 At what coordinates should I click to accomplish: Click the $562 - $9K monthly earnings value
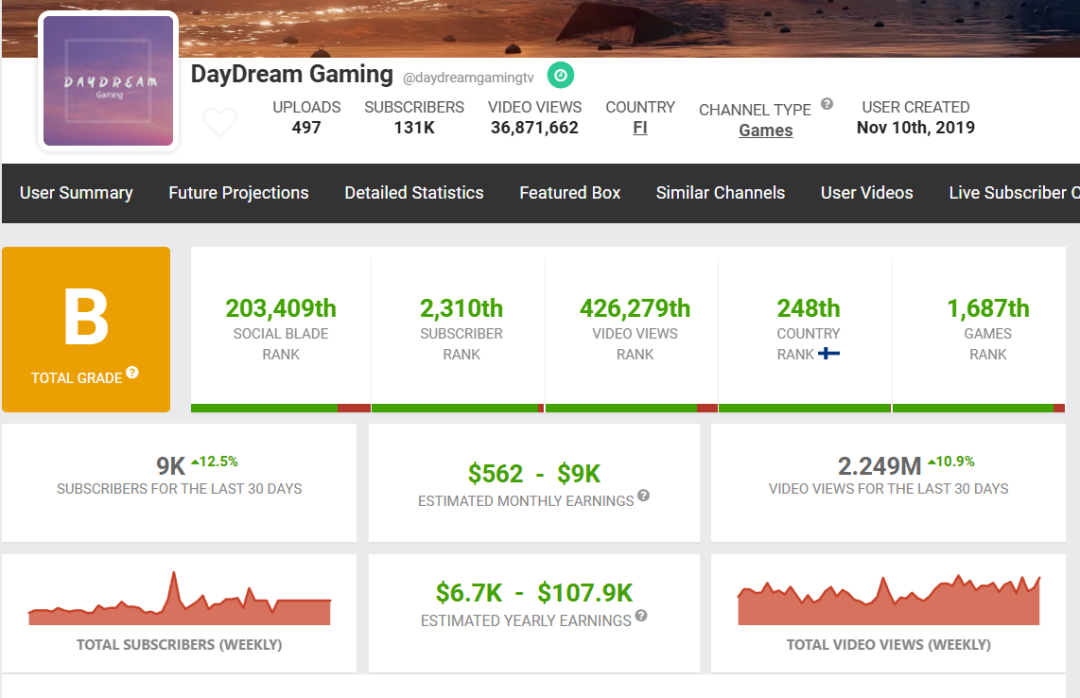pos(534,473)
